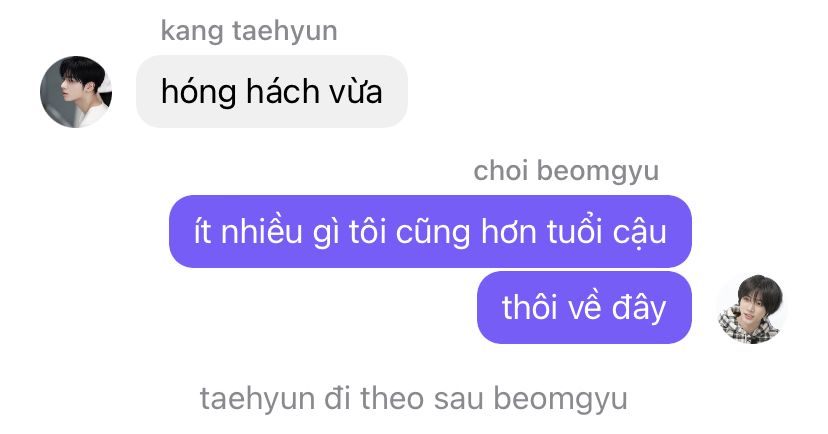Image resolution: width=828 pixels, height=434 pixels.
Task: Click the 'kang taehyun' sender name
Action: (x=249, y=31)
